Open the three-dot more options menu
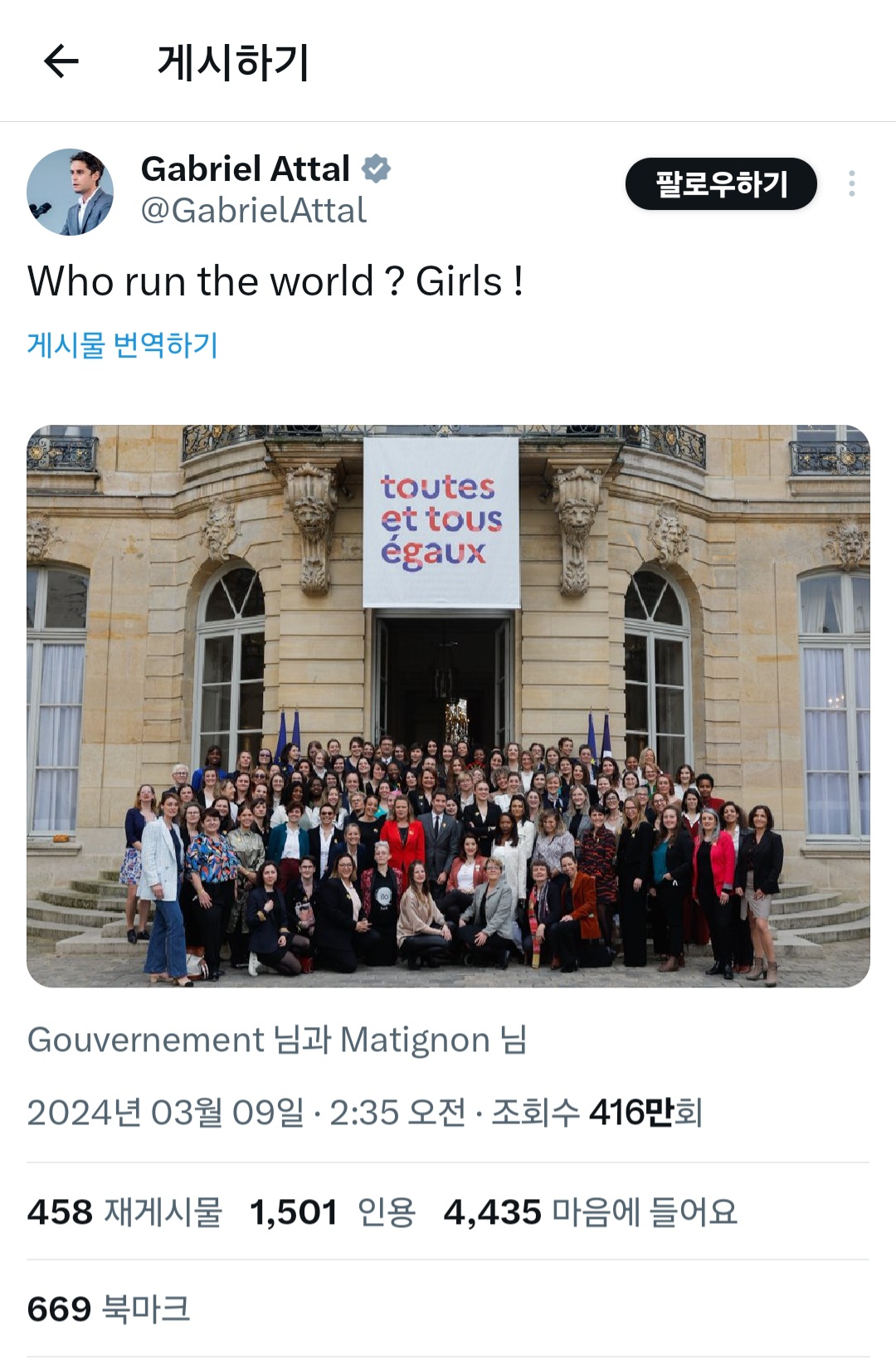Viewport: 896px width, 1360px height. (852, 183)
